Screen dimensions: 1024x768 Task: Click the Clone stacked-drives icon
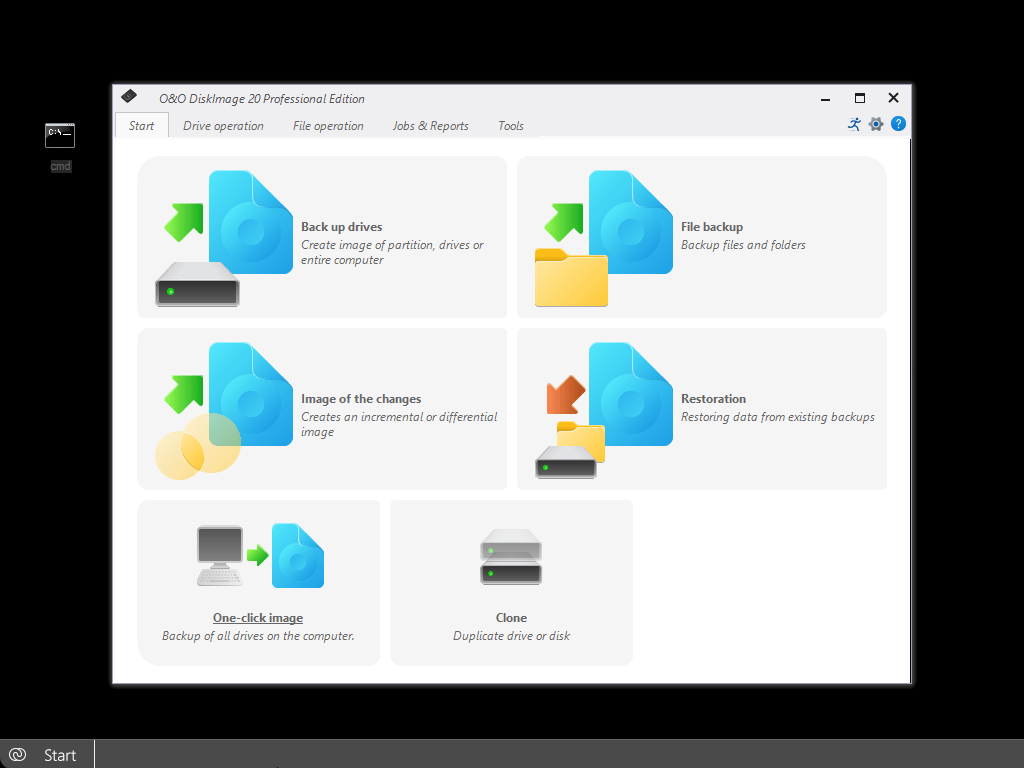coord(511,556)
